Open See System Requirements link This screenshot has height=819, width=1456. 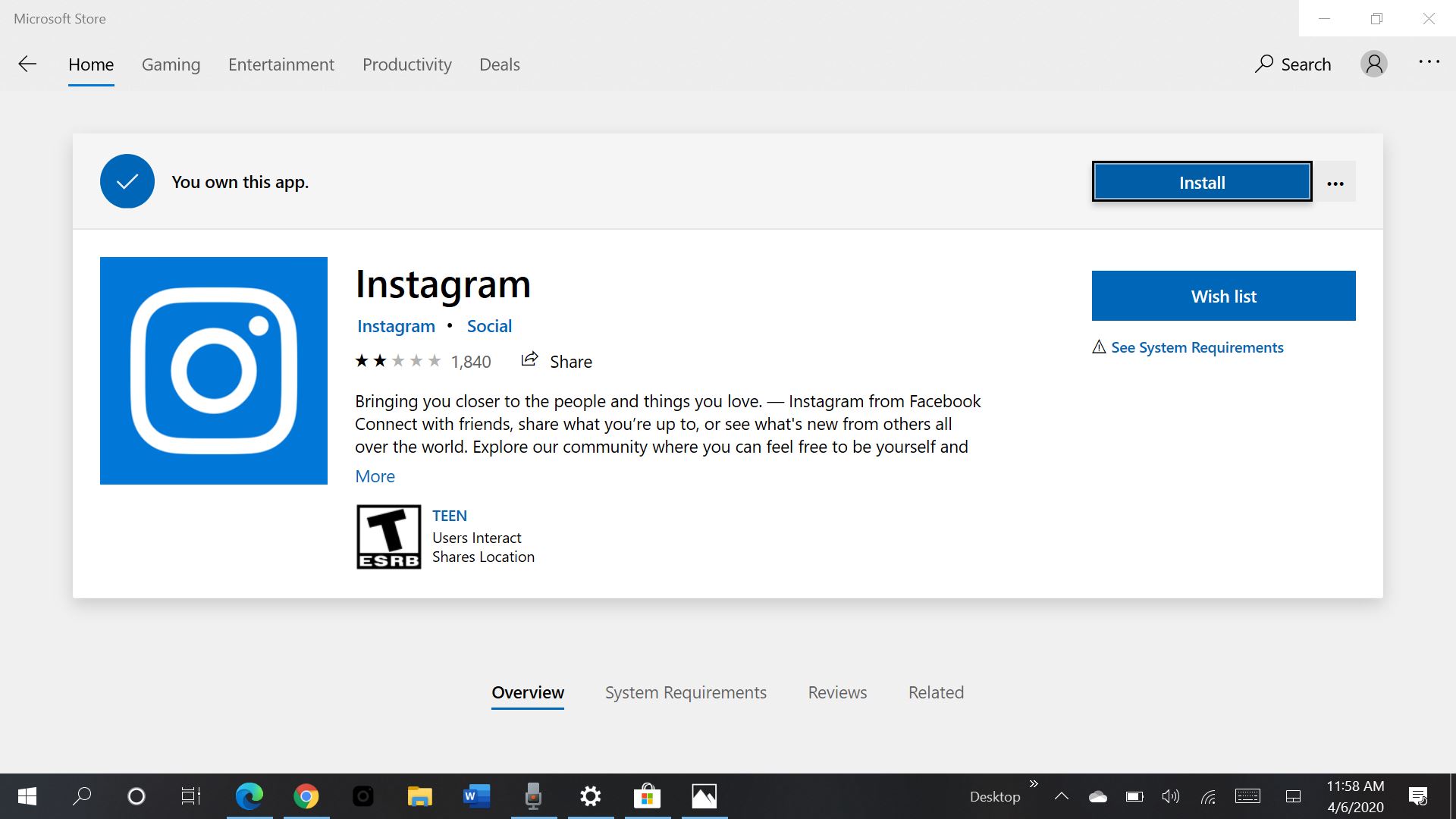[x=1197, y=347]
